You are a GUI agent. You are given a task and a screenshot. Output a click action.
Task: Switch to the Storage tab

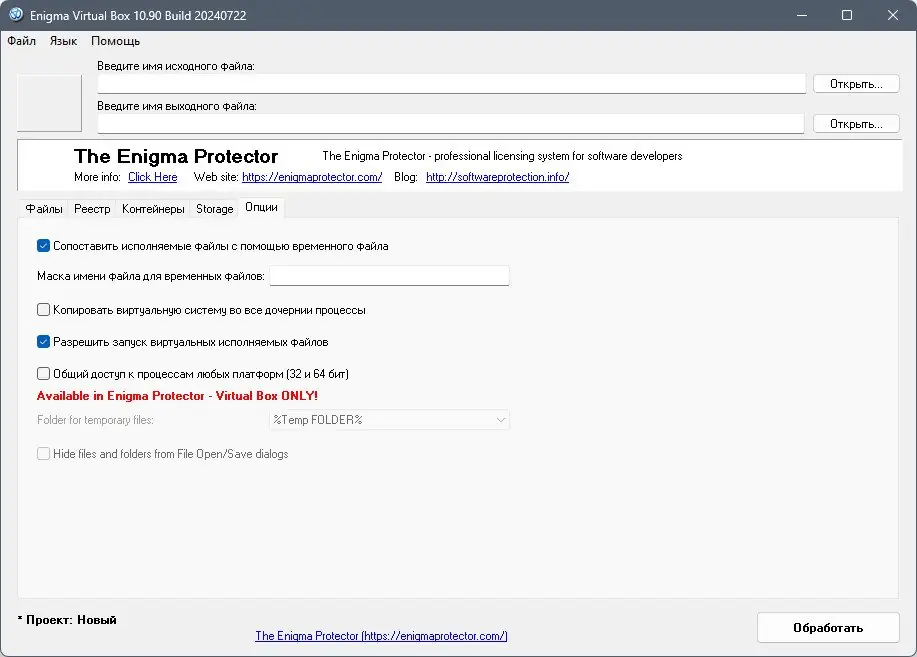(x=215, y=209)
